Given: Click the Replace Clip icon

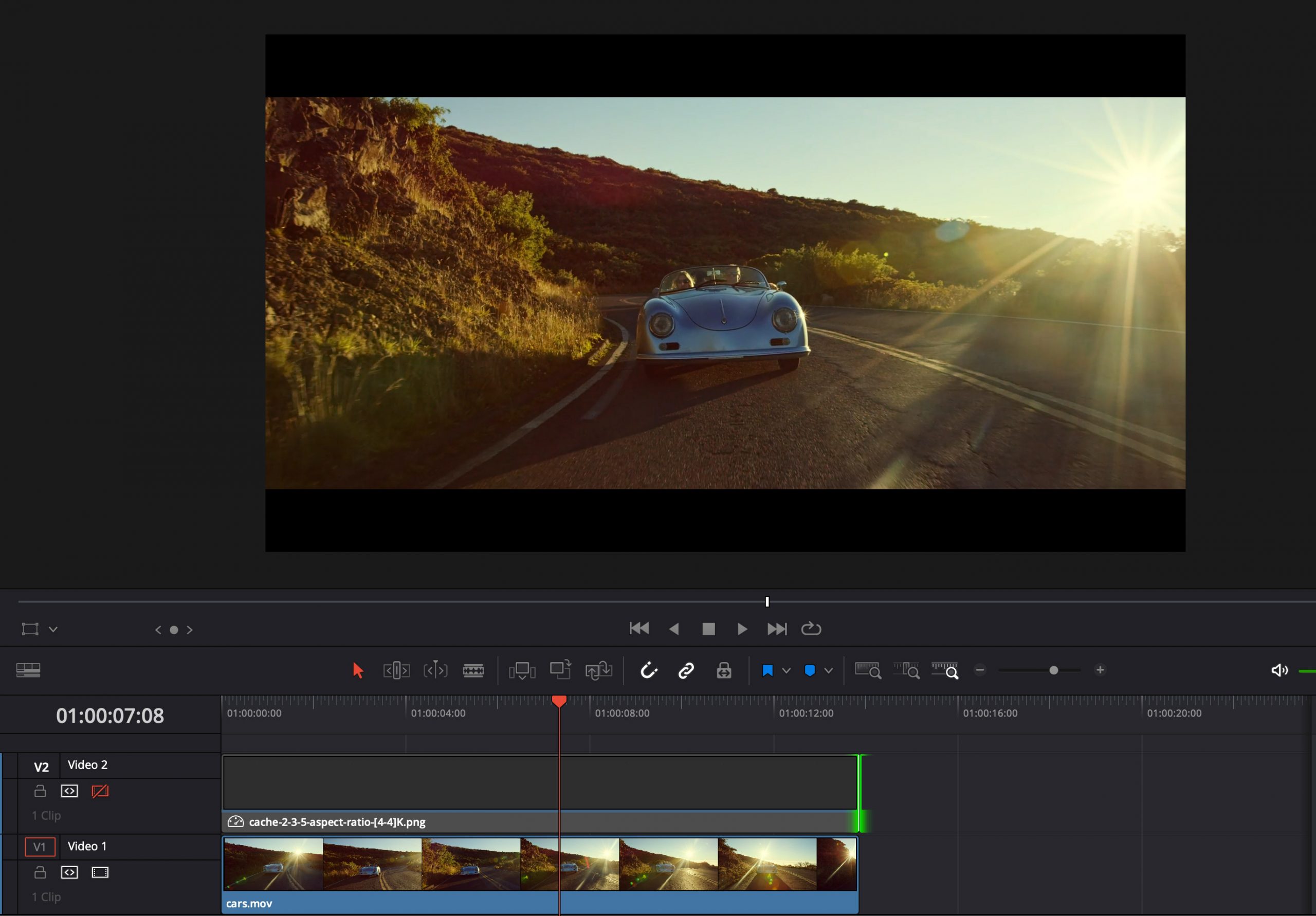Looking at the screenshot, I should pyautogui.click(x=598, y=670).
